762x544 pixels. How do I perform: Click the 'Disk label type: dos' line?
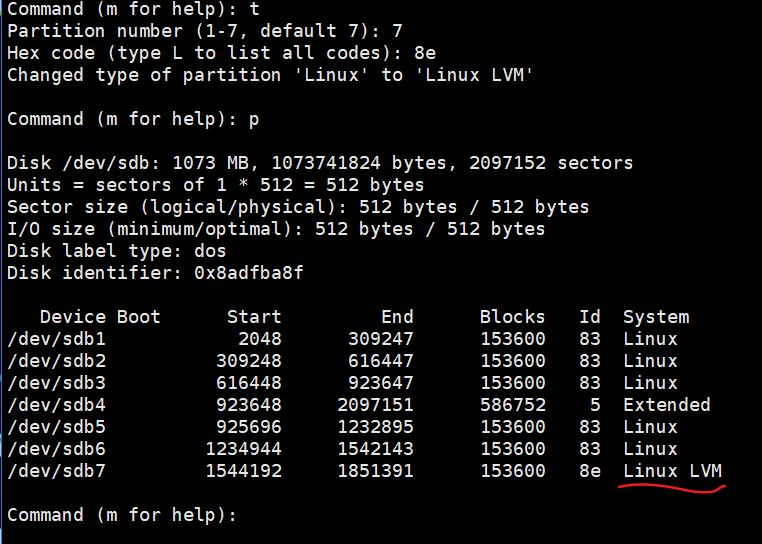pyautogui.click(x=117, y=251)
